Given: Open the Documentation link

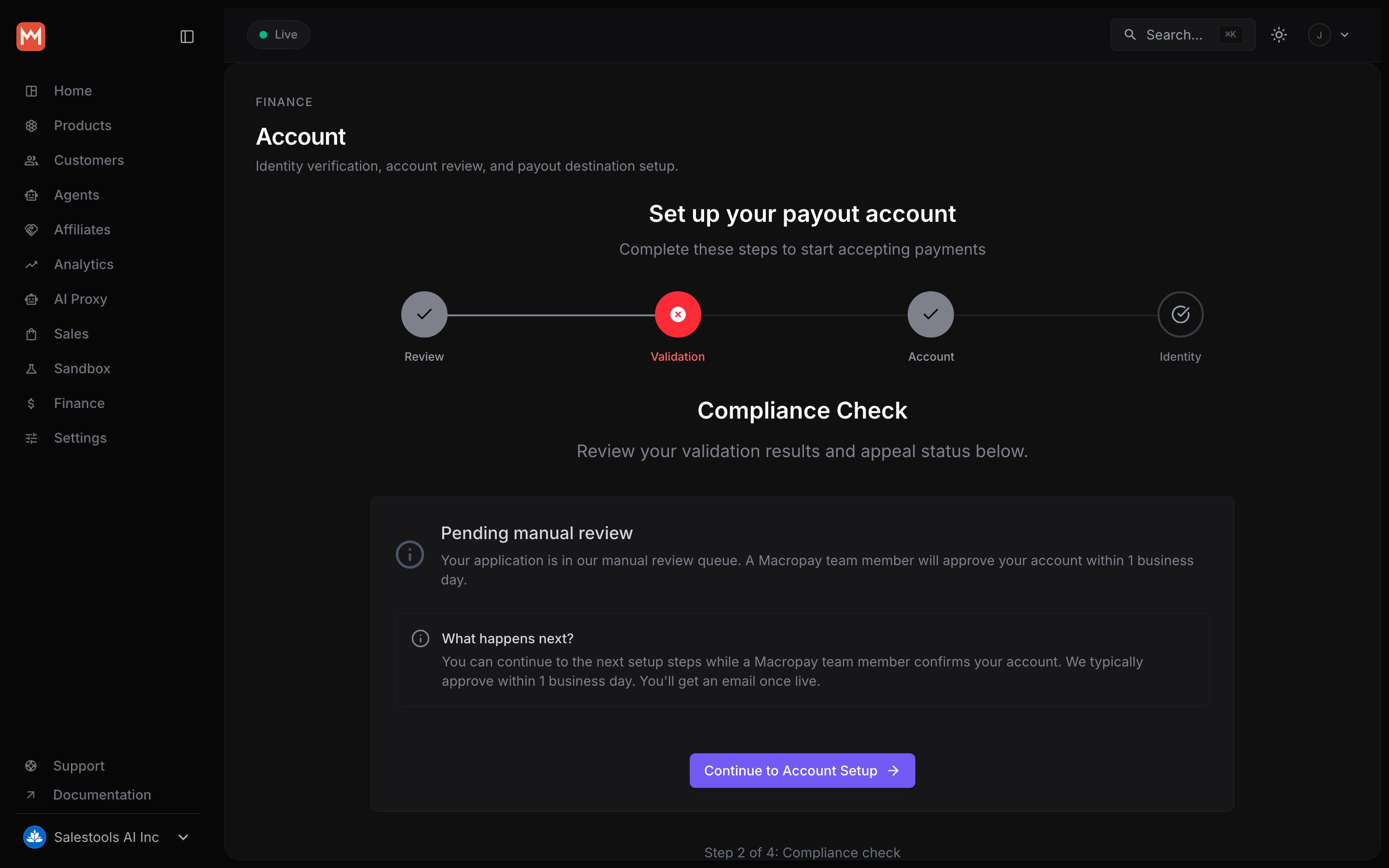Looking at the screenshot, I should click(102, 795).
